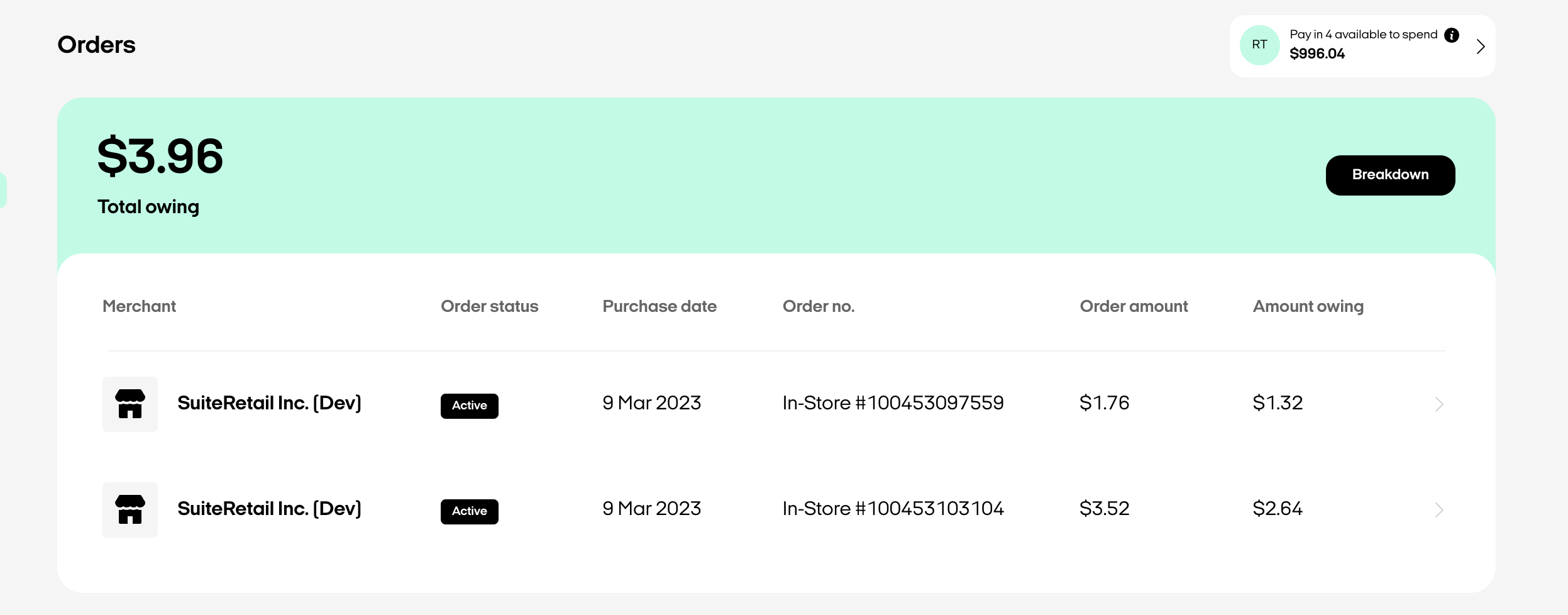This screenshot has height=615, width=1568.
Task: Click the Order status column header
Action: (489, 306)
